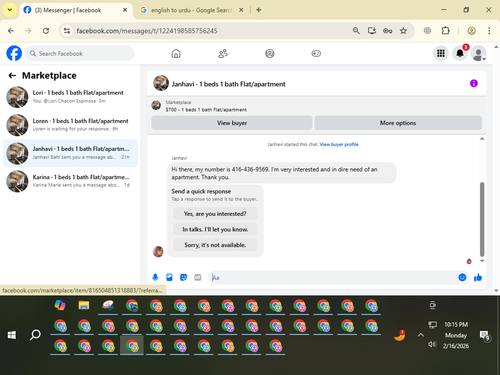Click the Search Facebook field
500x375 pixels.
tap(80, 53)
